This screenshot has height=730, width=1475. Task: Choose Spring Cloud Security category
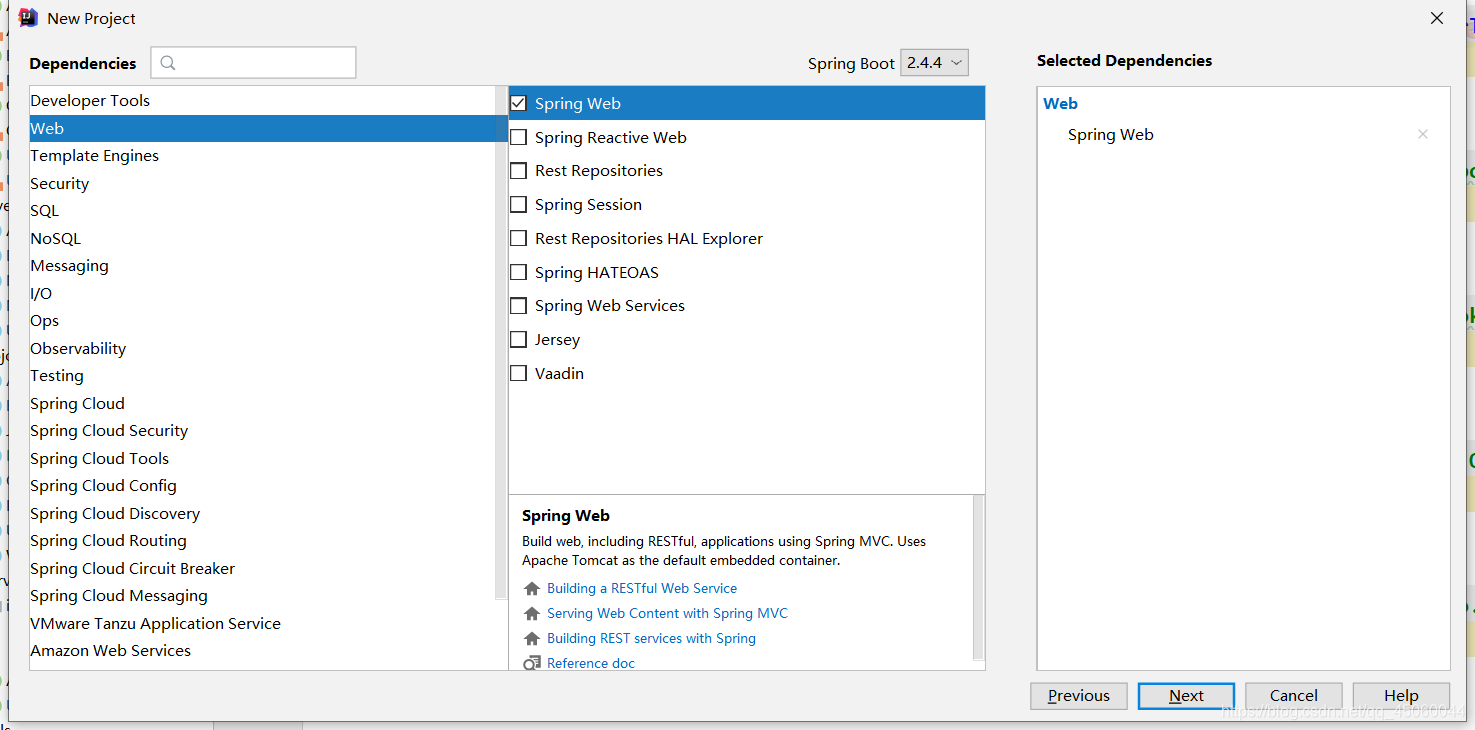[x=262, y=431]
